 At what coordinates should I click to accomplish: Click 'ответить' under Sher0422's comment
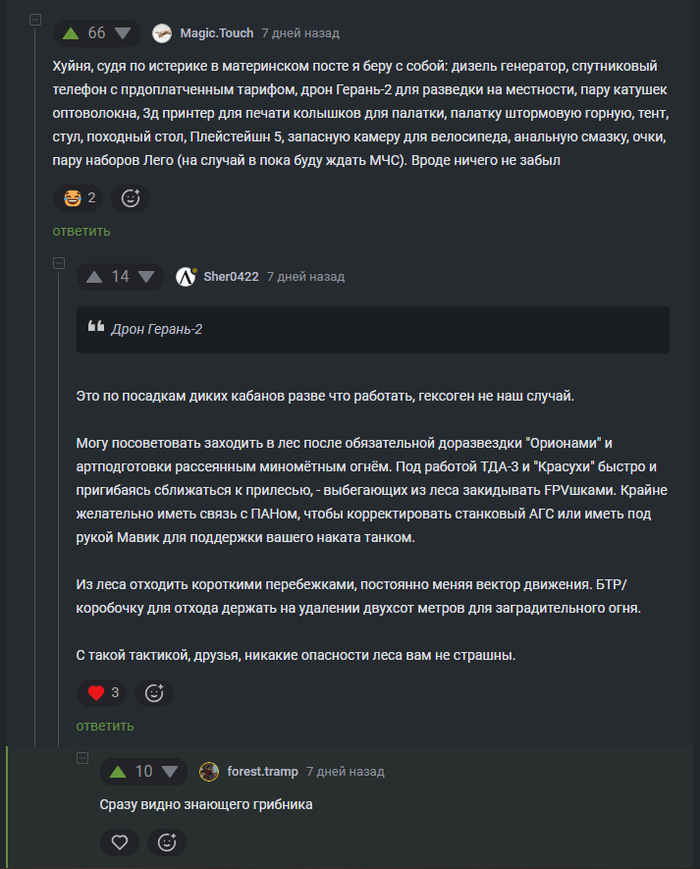click(x=105, y=725)
